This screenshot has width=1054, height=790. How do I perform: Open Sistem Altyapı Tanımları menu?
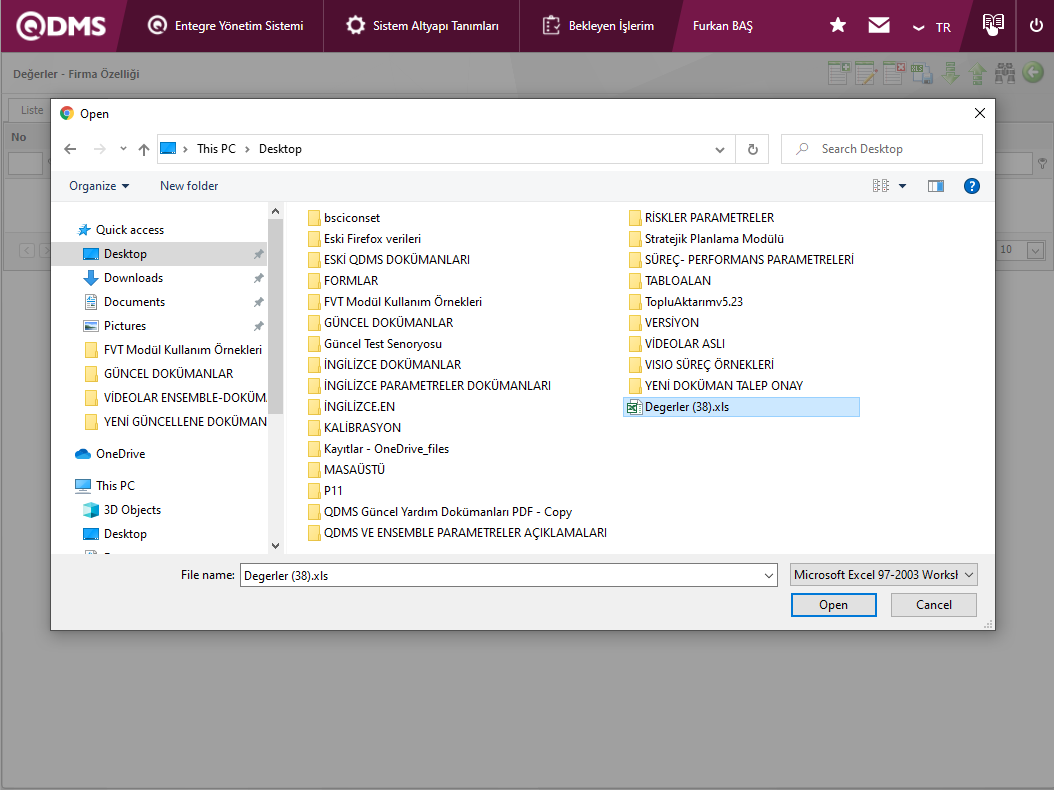pos(421,26)
